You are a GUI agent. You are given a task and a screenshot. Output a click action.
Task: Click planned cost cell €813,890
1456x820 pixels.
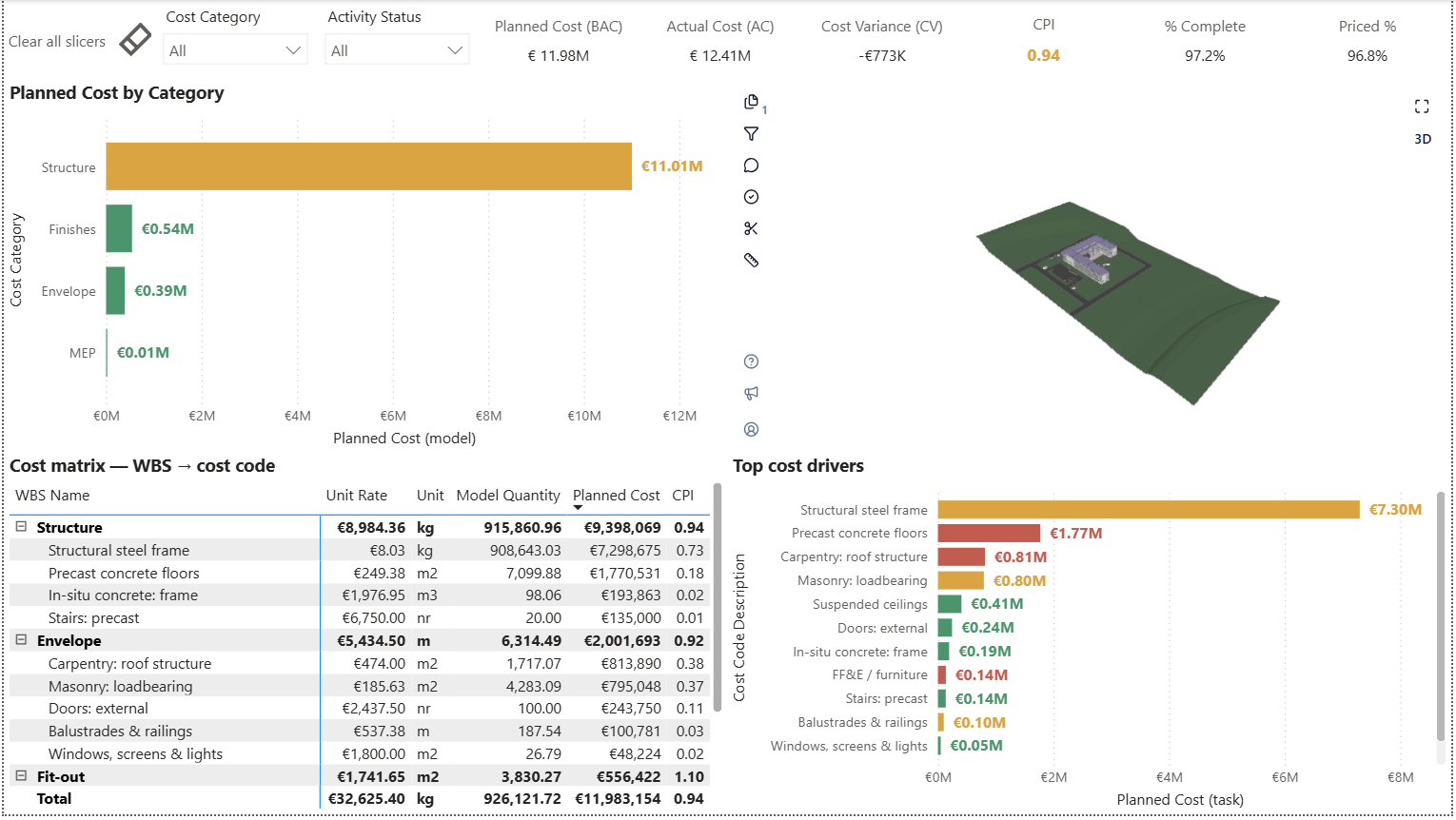(631, 663)
